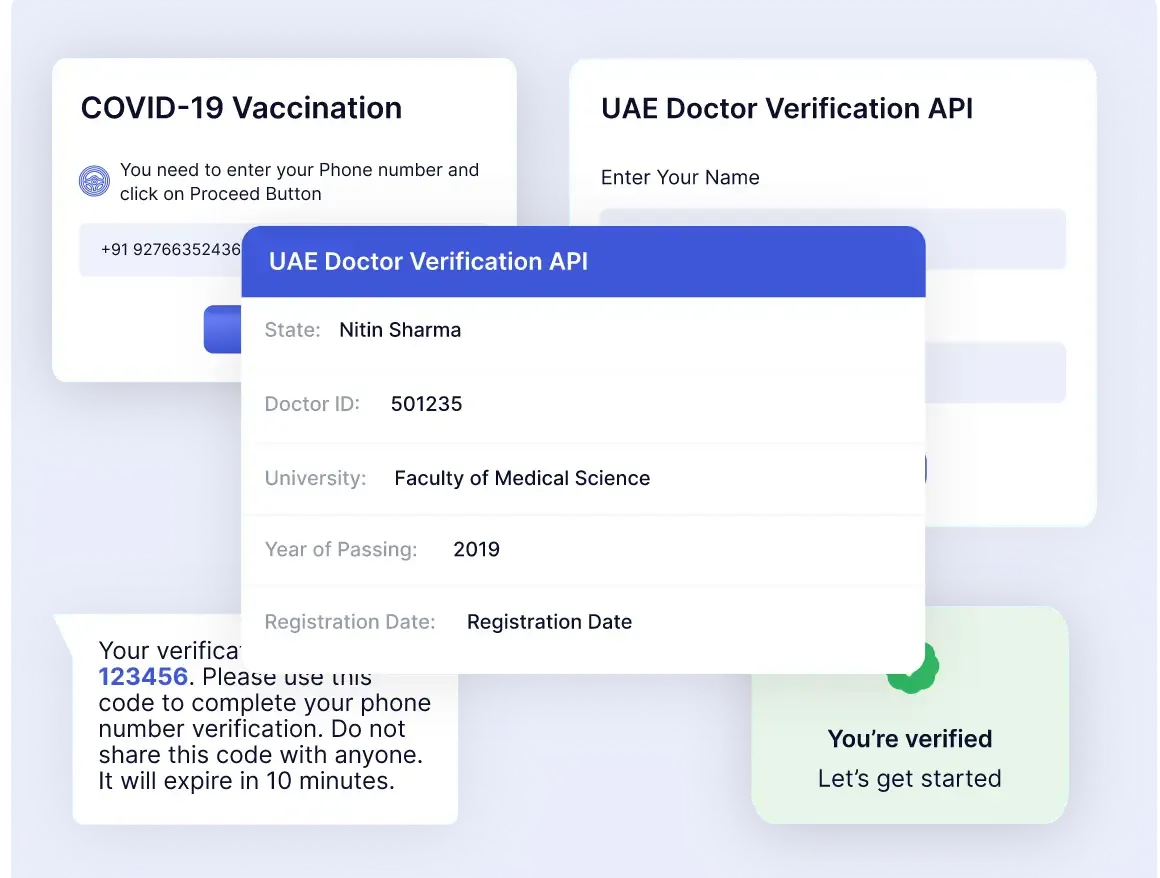Click the Registration Date value text
Image resolution: width=1160 pixels, height=878 pixels.
[x=550, y=622]
